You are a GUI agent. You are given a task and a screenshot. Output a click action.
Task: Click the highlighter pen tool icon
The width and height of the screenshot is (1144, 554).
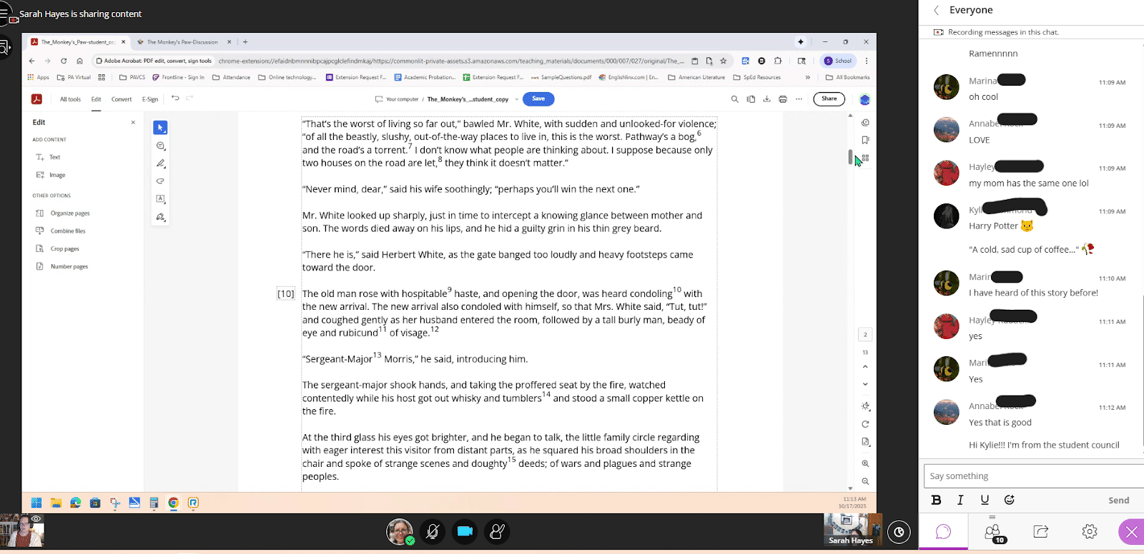tap(160, 164)
